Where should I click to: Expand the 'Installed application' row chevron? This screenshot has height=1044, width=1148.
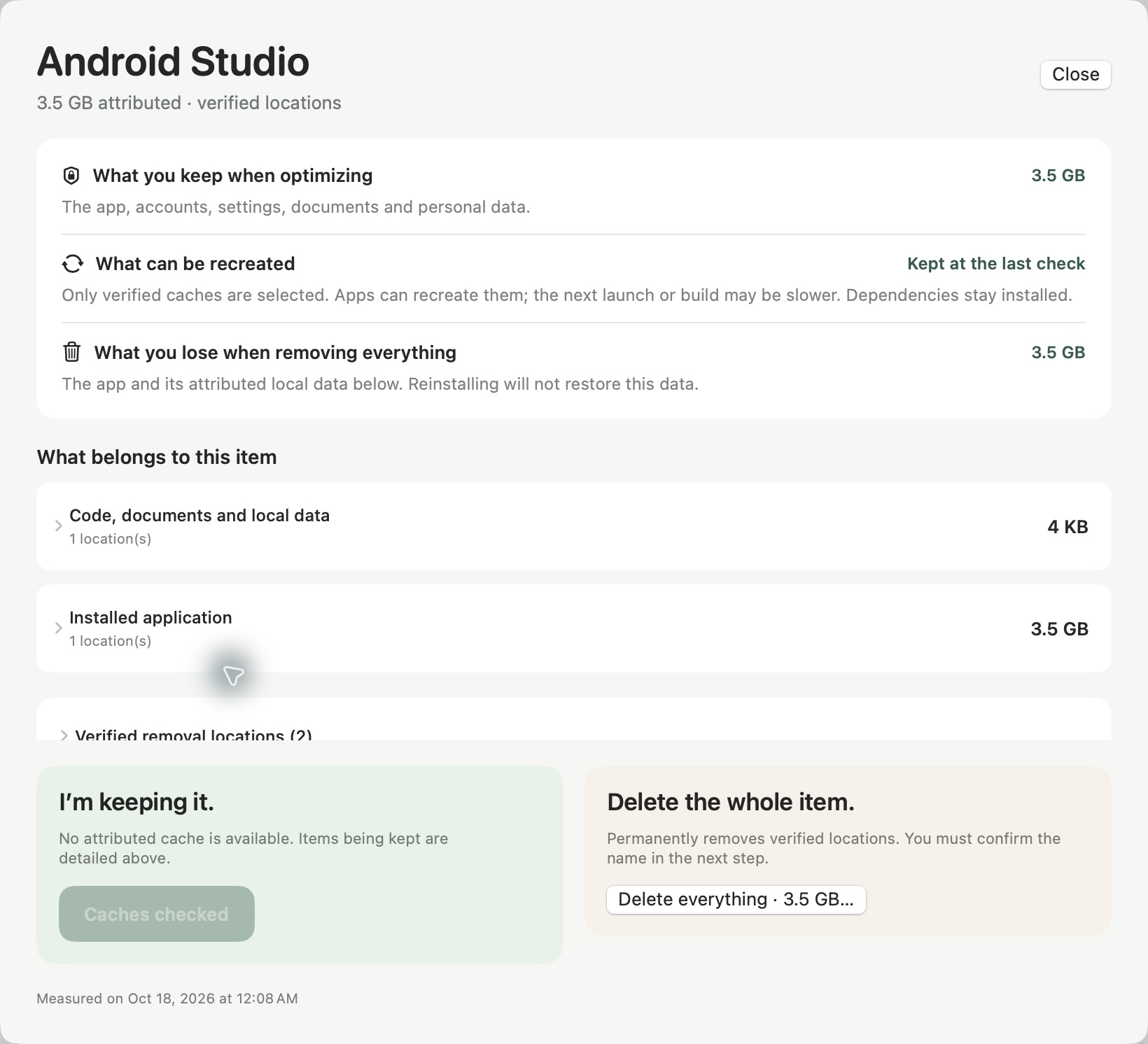tap(59, 628)
